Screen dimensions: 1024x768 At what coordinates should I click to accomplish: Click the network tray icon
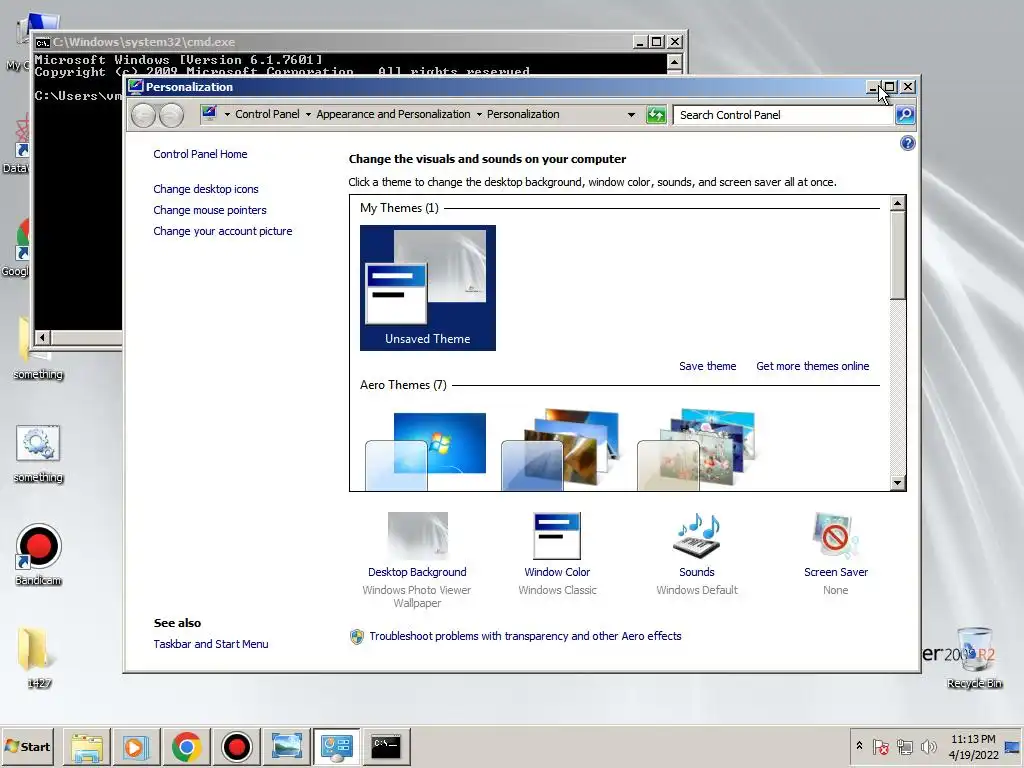pyautogui.click(x=904, y=746)
